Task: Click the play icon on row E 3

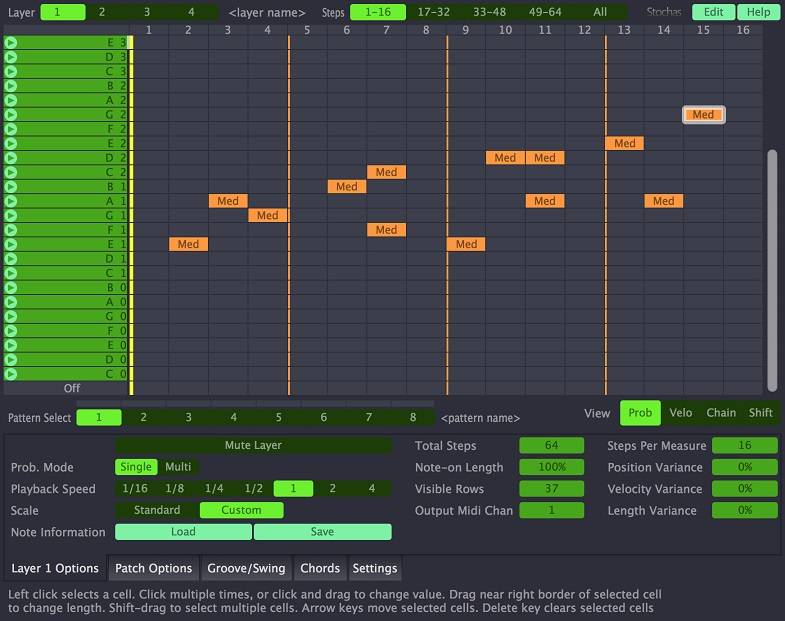Action: (x=11, y=43)
